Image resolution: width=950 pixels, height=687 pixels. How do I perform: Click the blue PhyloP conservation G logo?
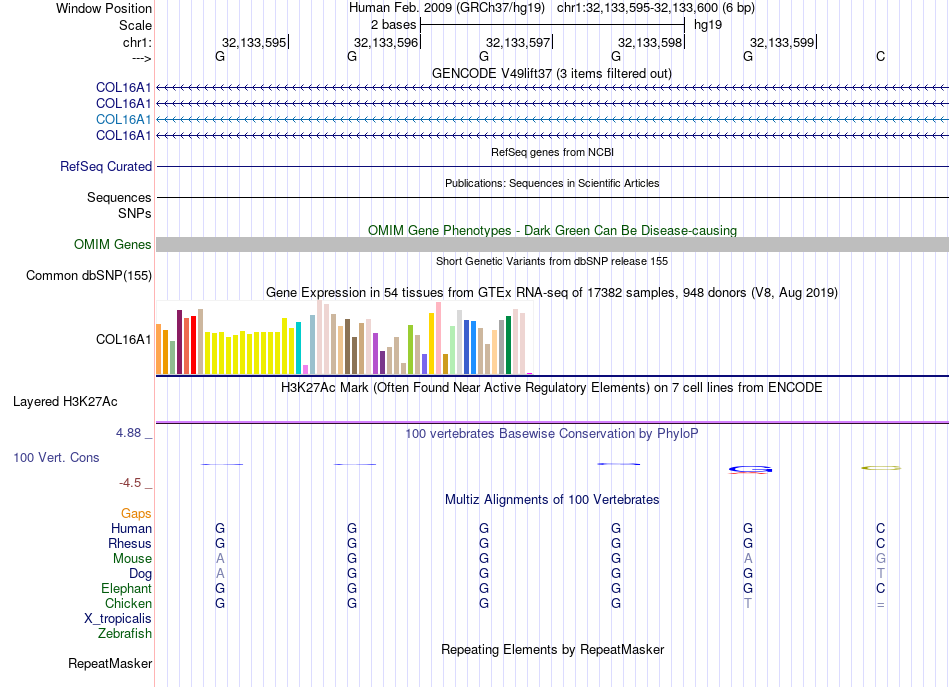750,470
